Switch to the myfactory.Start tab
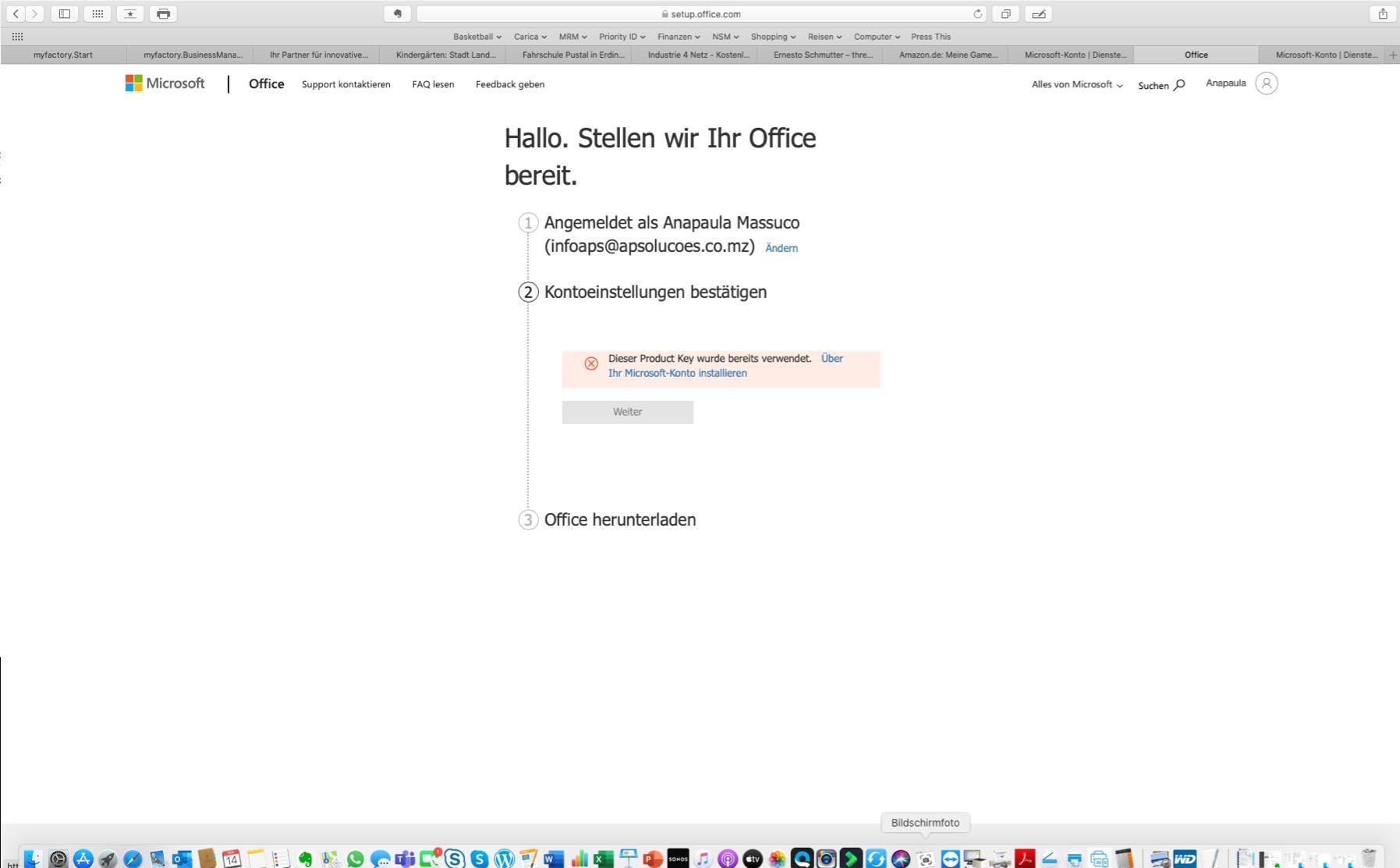 (63, 55)
